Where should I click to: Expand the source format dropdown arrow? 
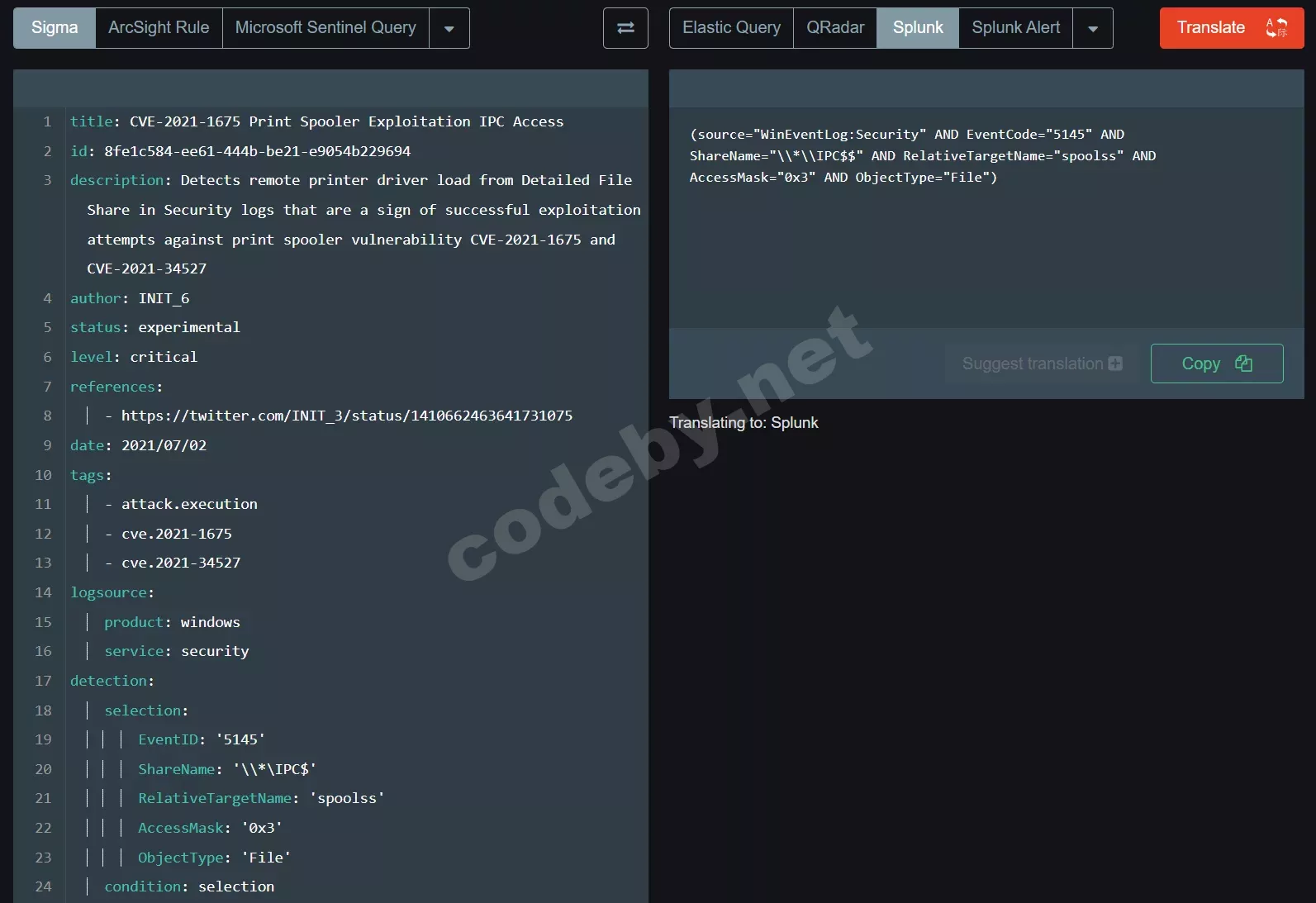[x=449, y=28]
